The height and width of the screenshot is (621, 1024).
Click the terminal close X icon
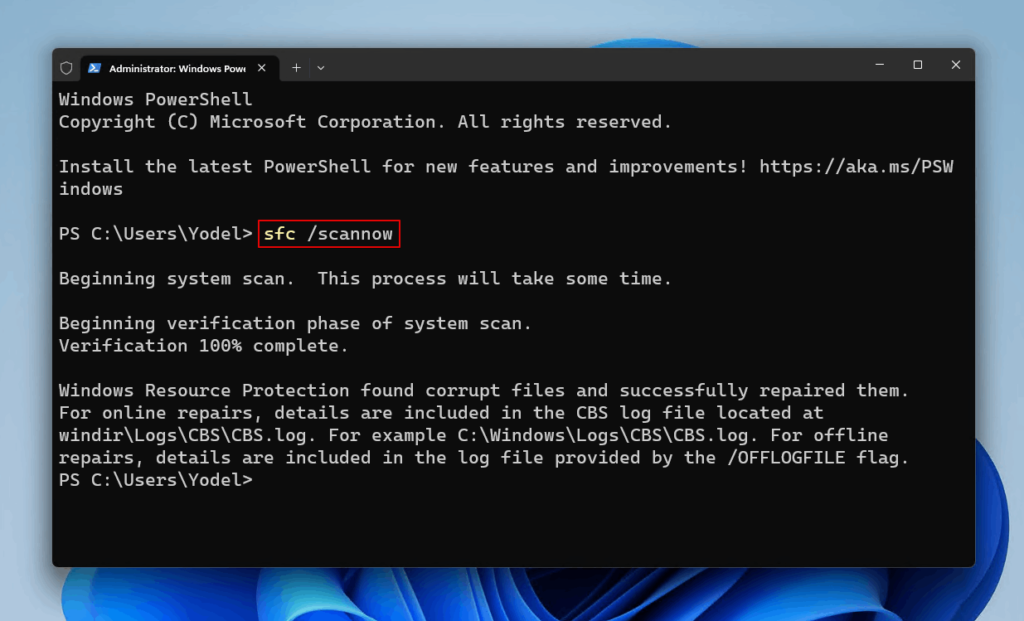tap(955, 64)
